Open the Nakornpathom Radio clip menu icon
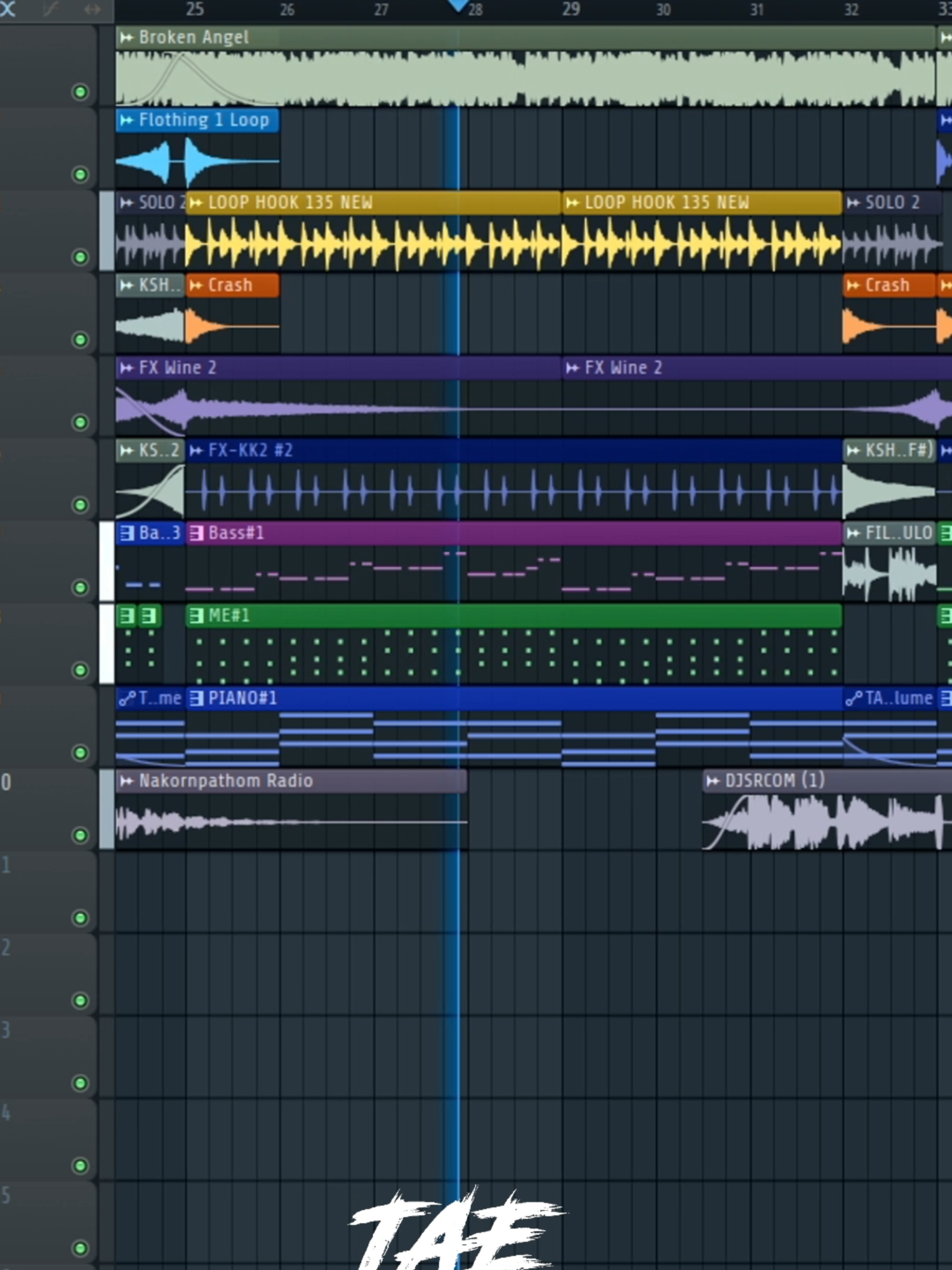 pyautogui.click(x=127, y=780)
